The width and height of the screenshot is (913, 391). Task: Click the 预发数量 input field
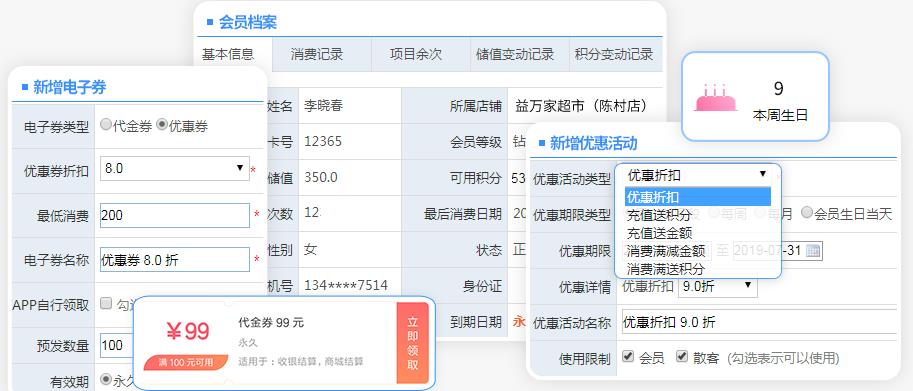(118, 345)
